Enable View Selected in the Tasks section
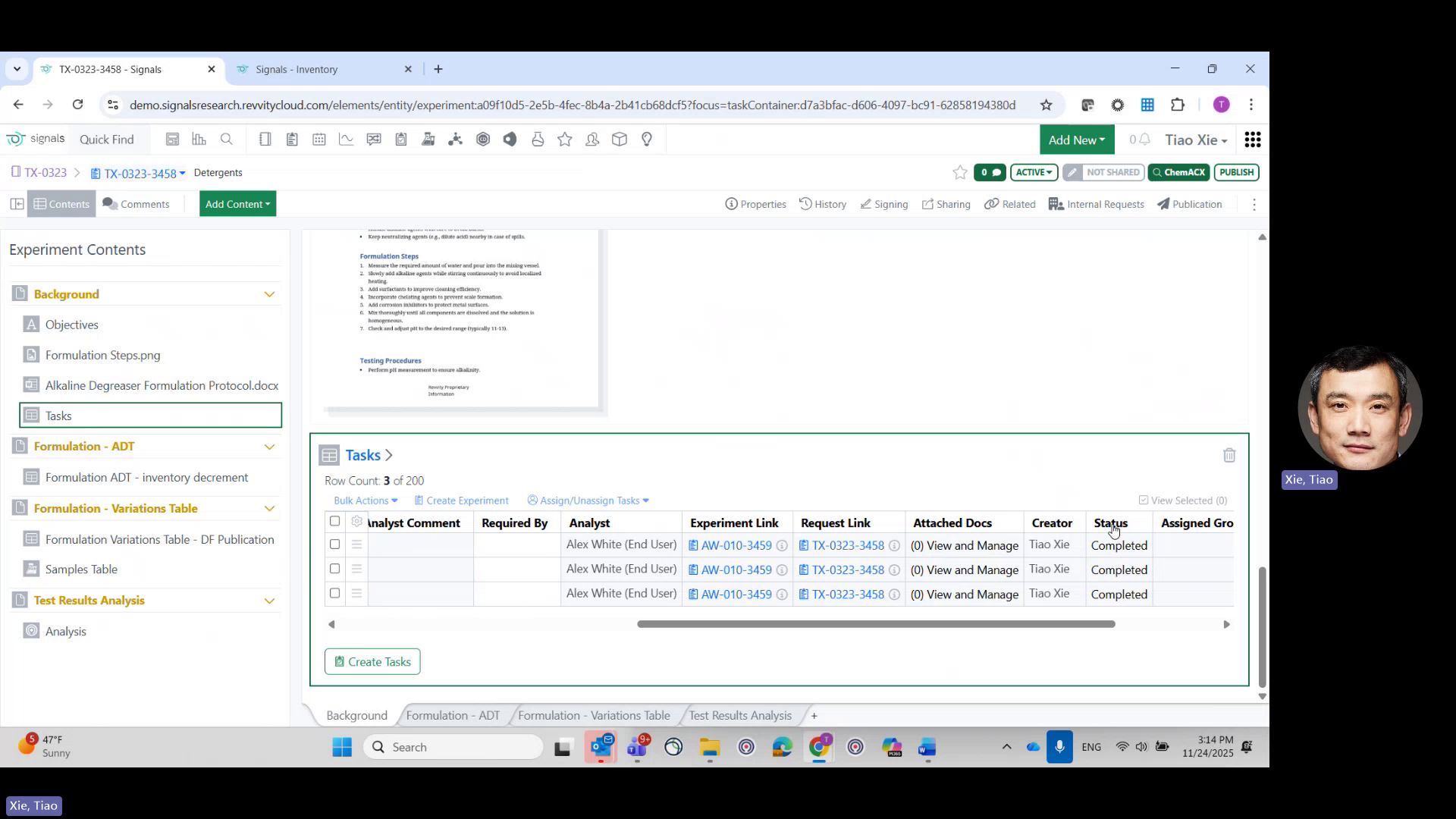1456x819 pixels. click(x=1143, y=500)
